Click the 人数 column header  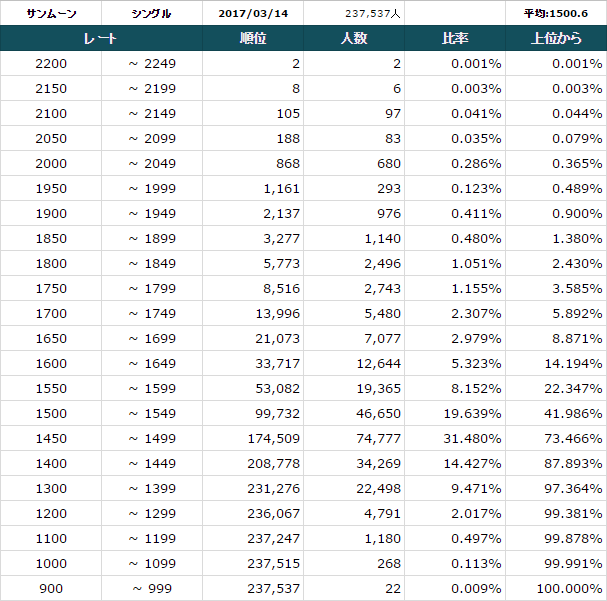tap(354, 38)
